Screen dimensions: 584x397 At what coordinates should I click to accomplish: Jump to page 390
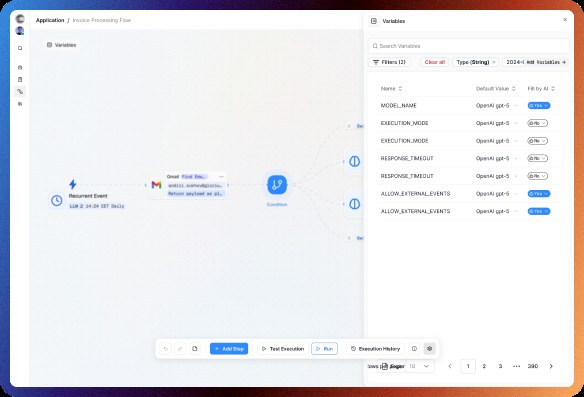coord(533,366)
